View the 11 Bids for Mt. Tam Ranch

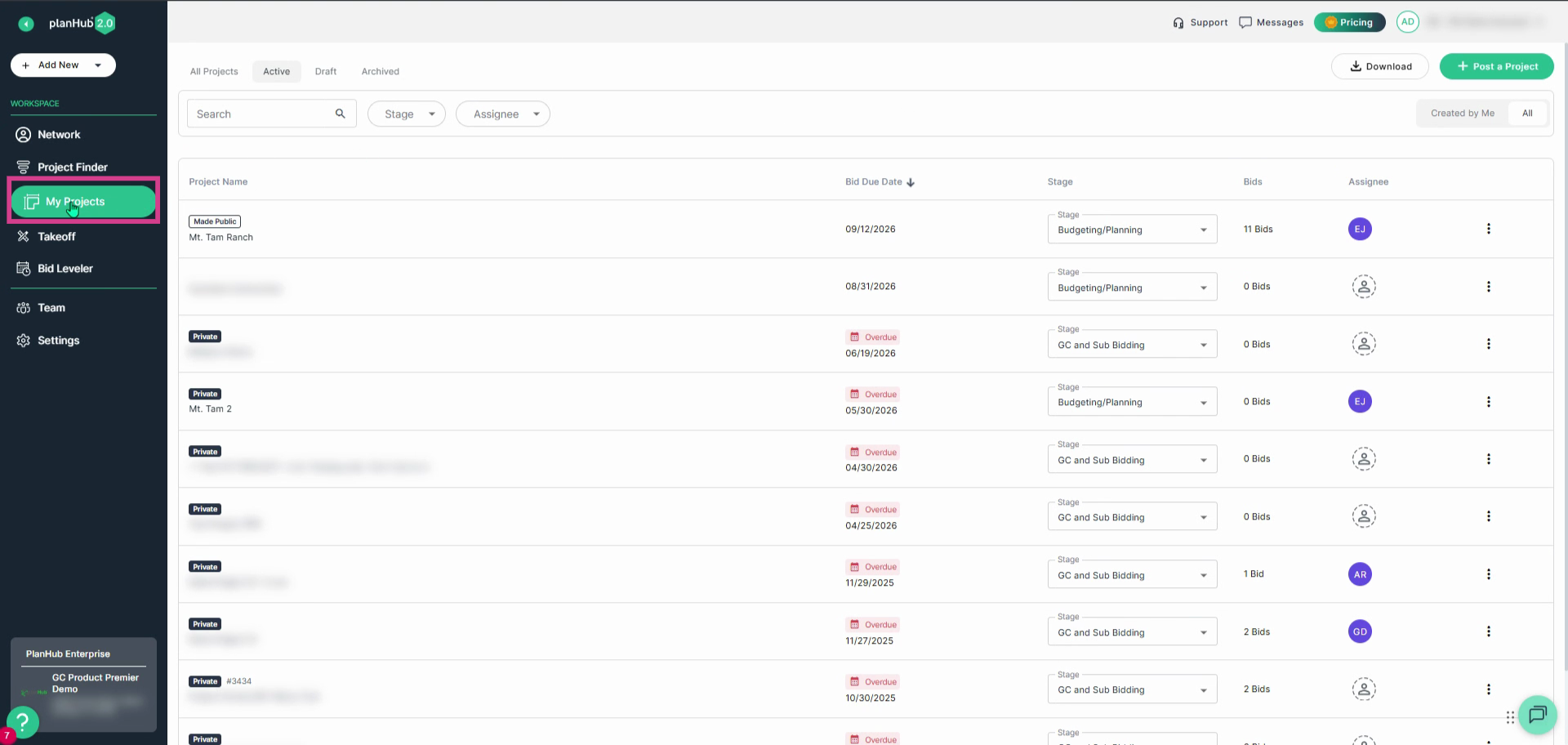pos(1258,230)
